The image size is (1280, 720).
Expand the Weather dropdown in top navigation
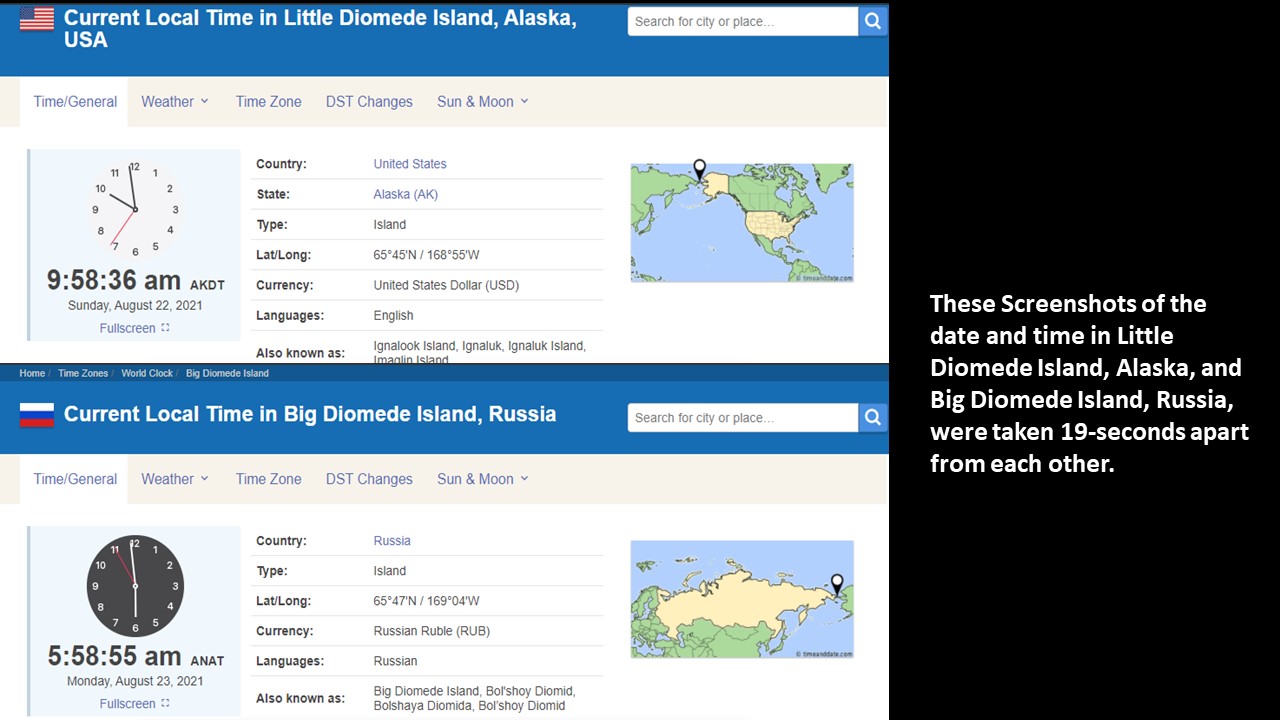click(175, 102)
